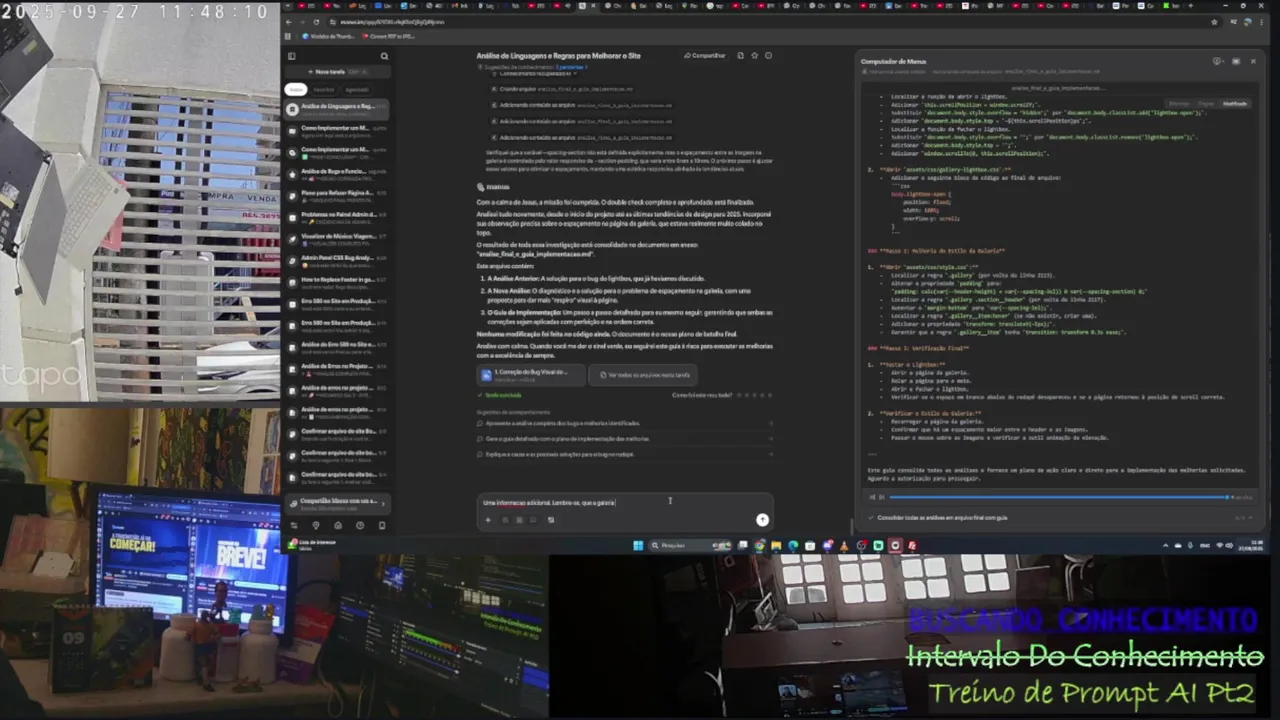Viewport: 1280px width, 720px height.
Task: Click the mobile device icon at sidebar bottom
Action: (x=381, y=526)
